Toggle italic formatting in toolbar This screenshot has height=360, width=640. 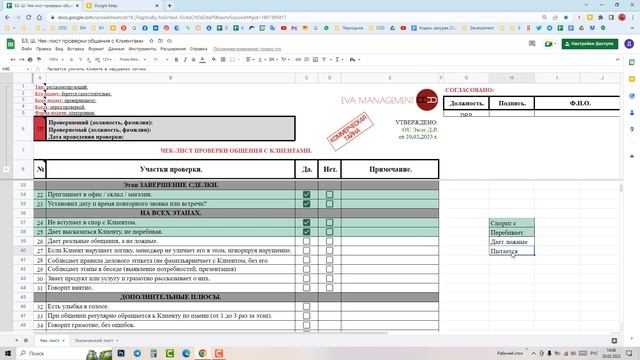pyautogui.click(x=185, y=60)
